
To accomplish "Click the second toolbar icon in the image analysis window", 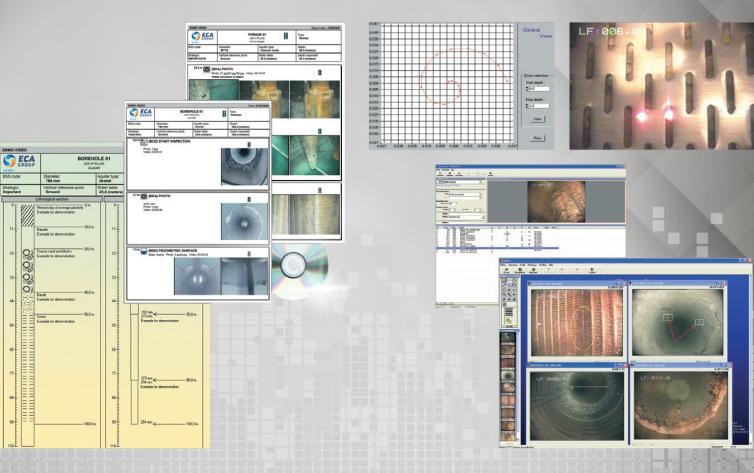I will point(519,271).
